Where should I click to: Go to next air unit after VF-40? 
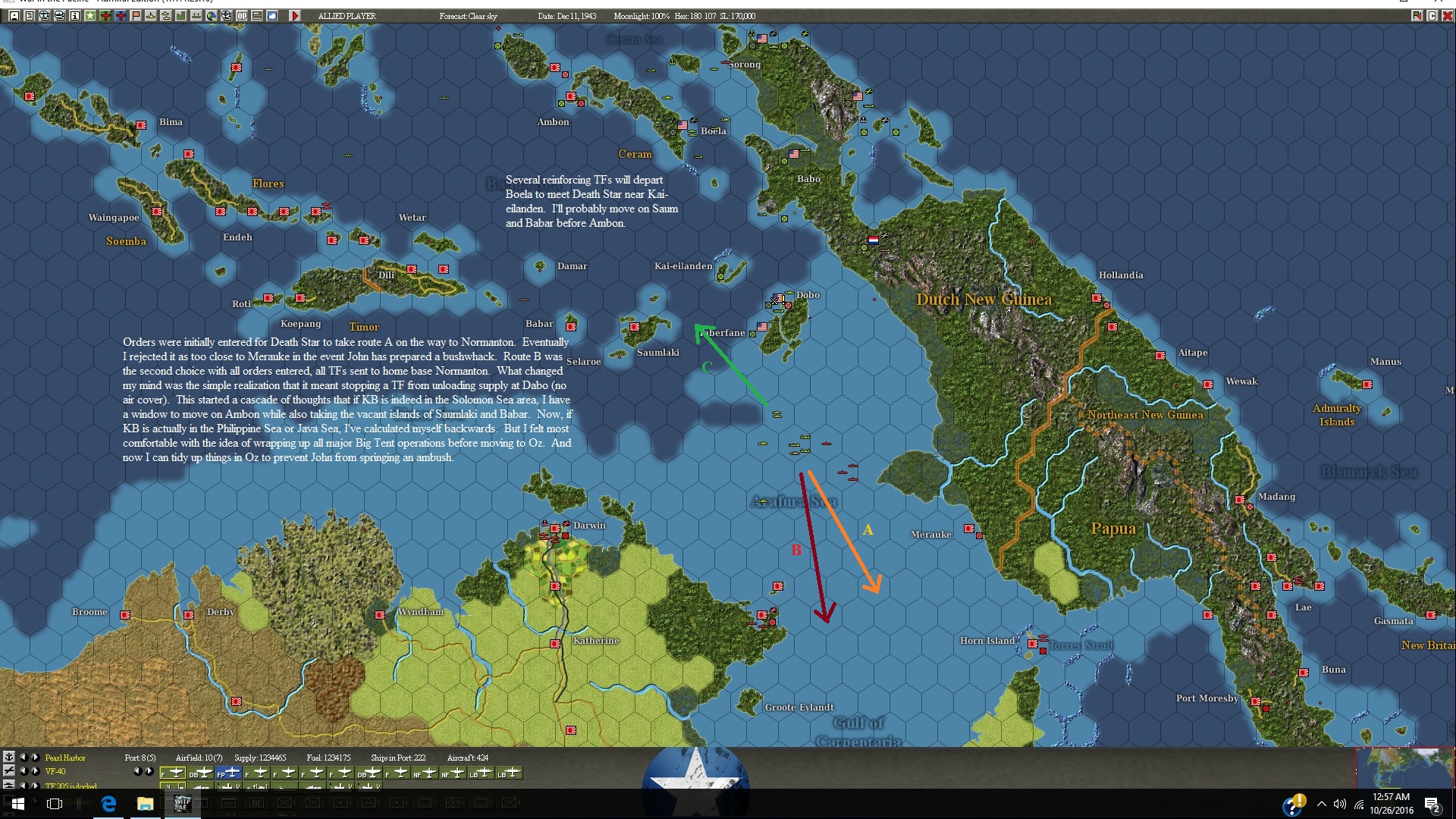[x=35, y=770]
